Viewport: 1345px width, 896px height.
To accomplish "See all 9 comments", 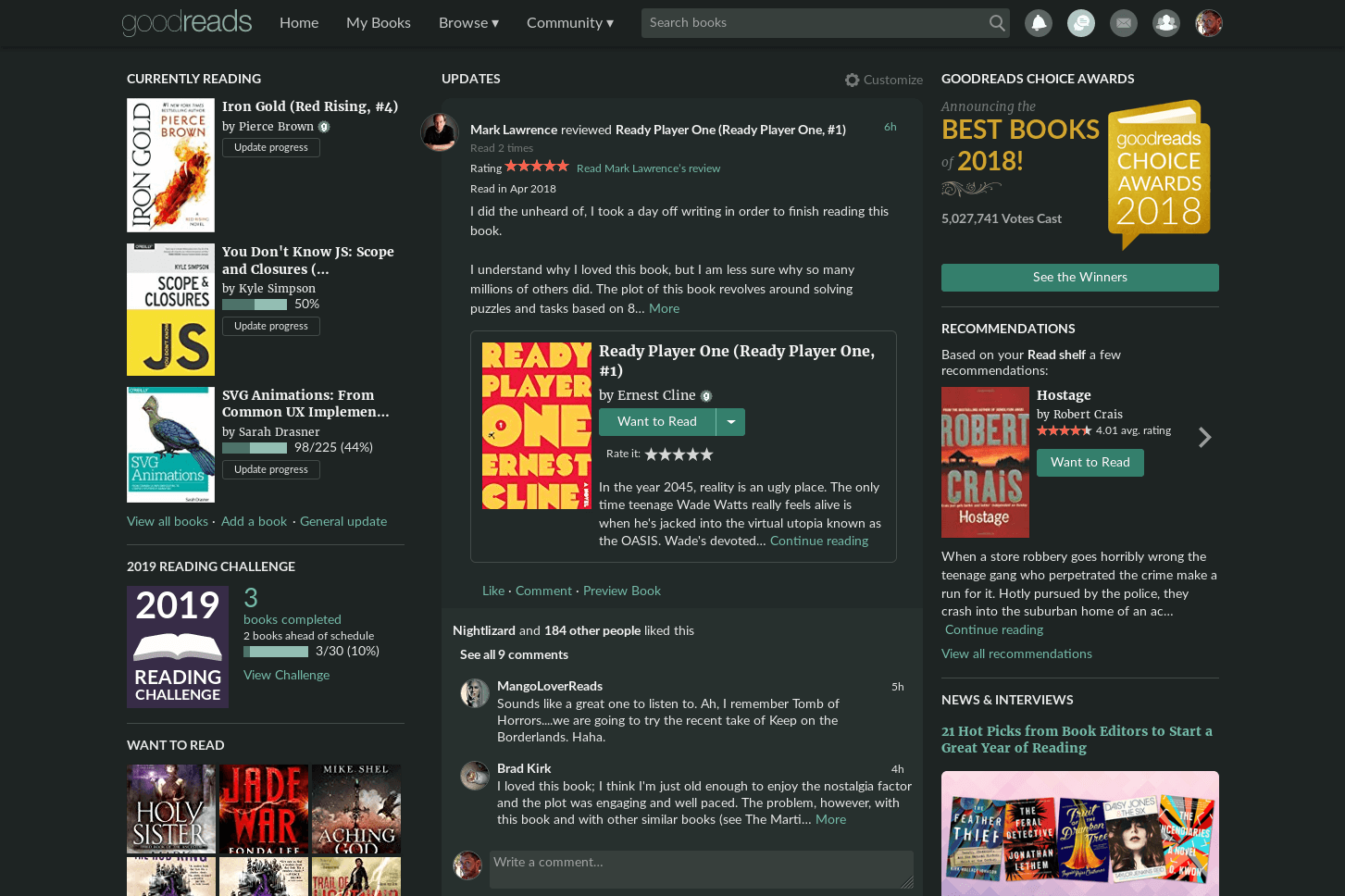I will (x=514, y=655).
